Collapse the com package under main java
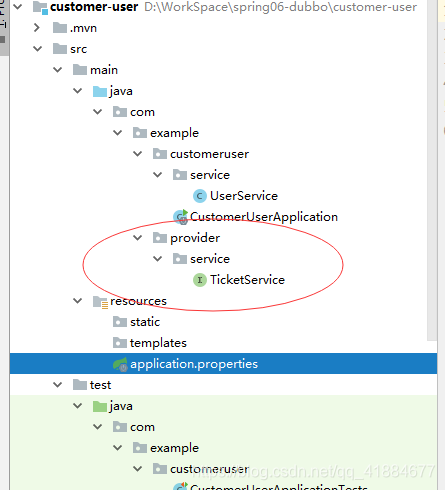The height and width of the screenshot is (490, 445). [98, 112]
